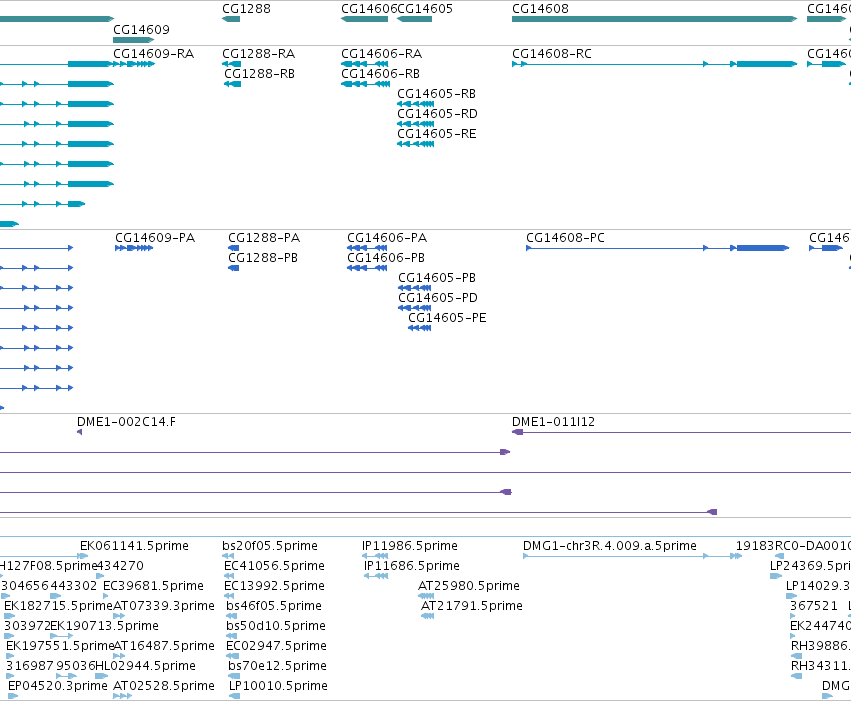Image resolution: width=851 pixels, height=701 pixels.
Task: Click IP11986.5prime EST label
Action: (410, 545)
